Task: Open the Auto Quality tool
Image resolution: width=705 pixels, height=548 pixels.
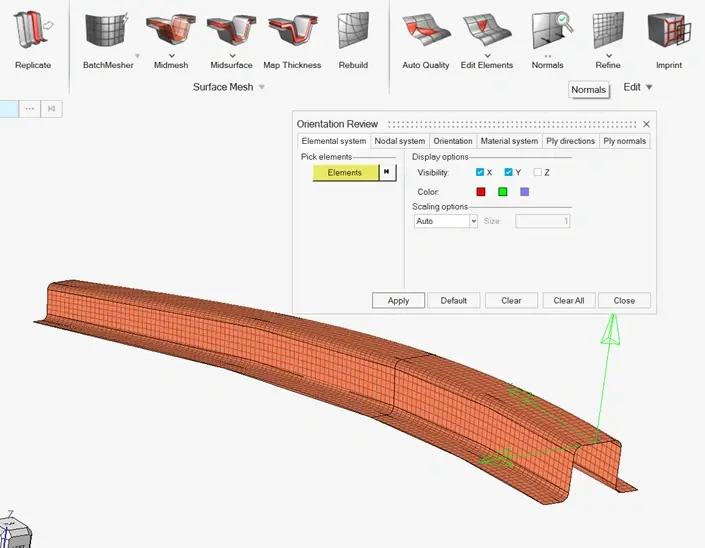Action: 426,32
